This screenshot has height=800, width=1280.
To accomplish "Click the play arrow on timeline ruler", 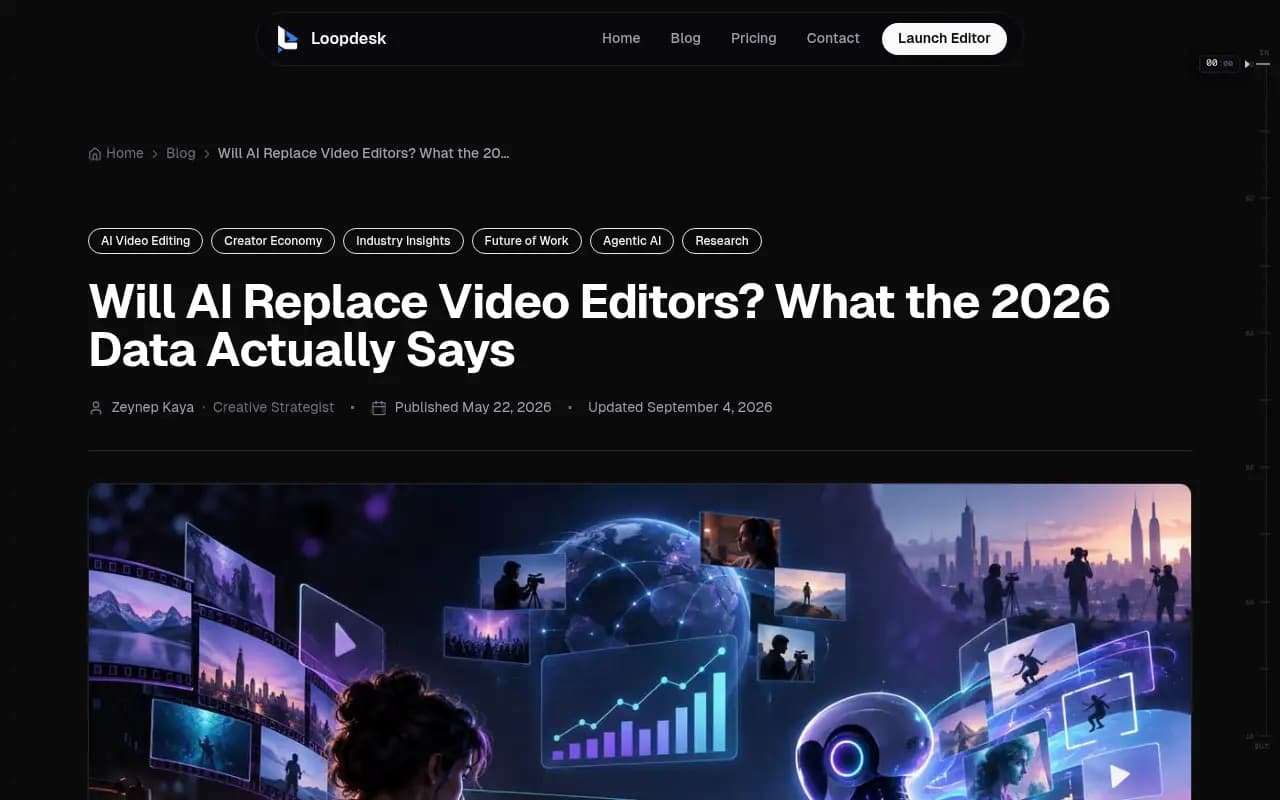I will coord(1247,64).
